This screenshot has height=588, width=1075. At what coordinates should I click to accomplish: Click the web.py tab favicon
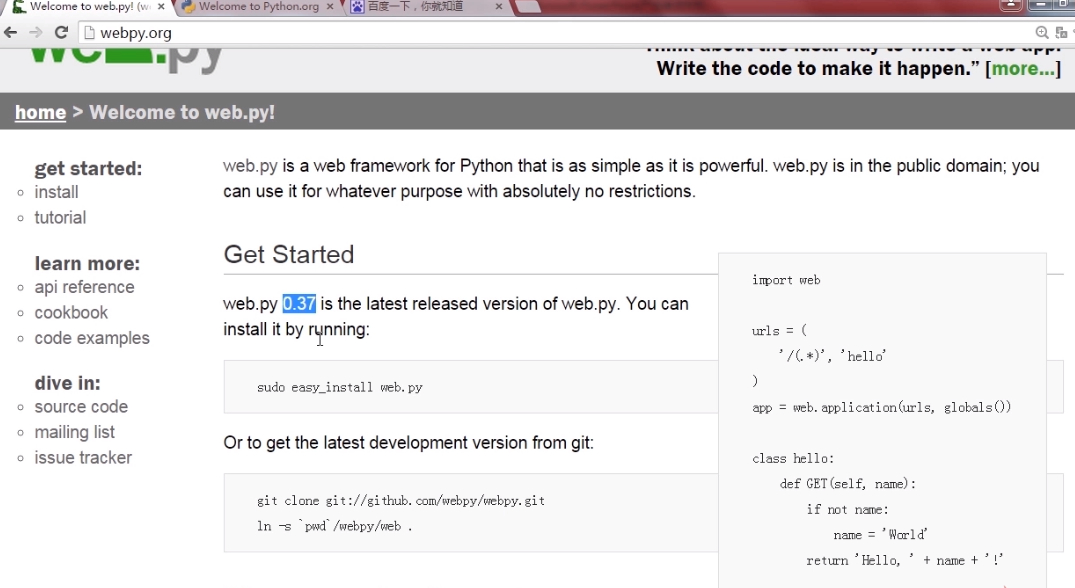click(x=19, y=7)
